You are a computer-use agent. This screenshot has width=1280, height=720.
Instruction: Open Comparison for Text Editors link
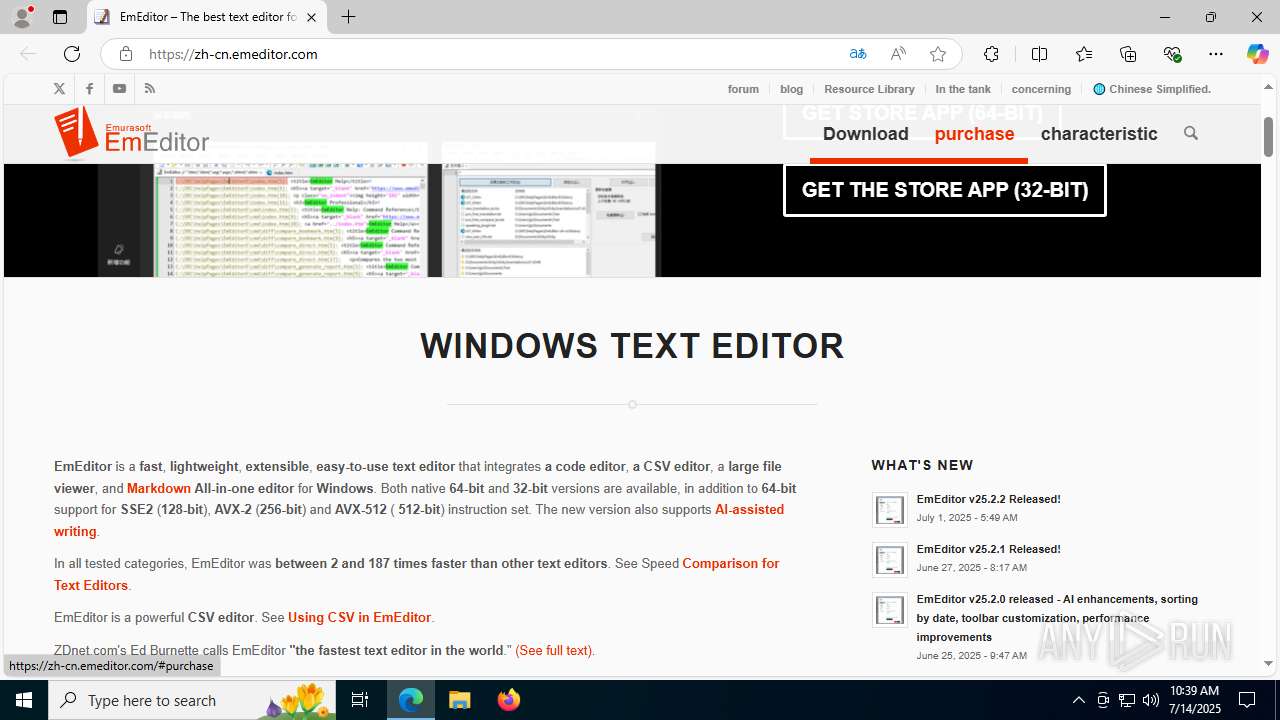(416, 574)
